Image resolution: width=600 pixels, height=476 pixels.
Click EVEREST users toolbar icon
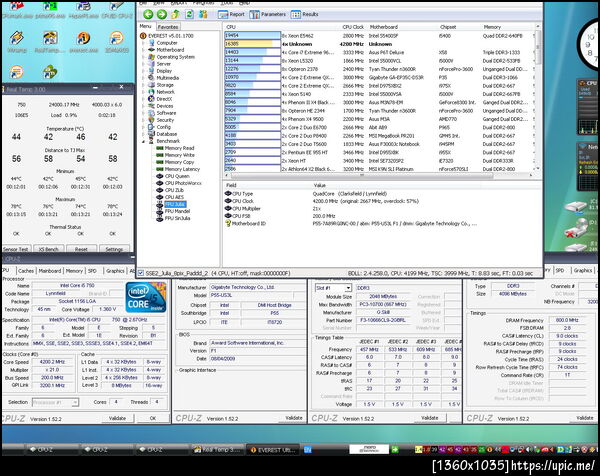[203, 14]
